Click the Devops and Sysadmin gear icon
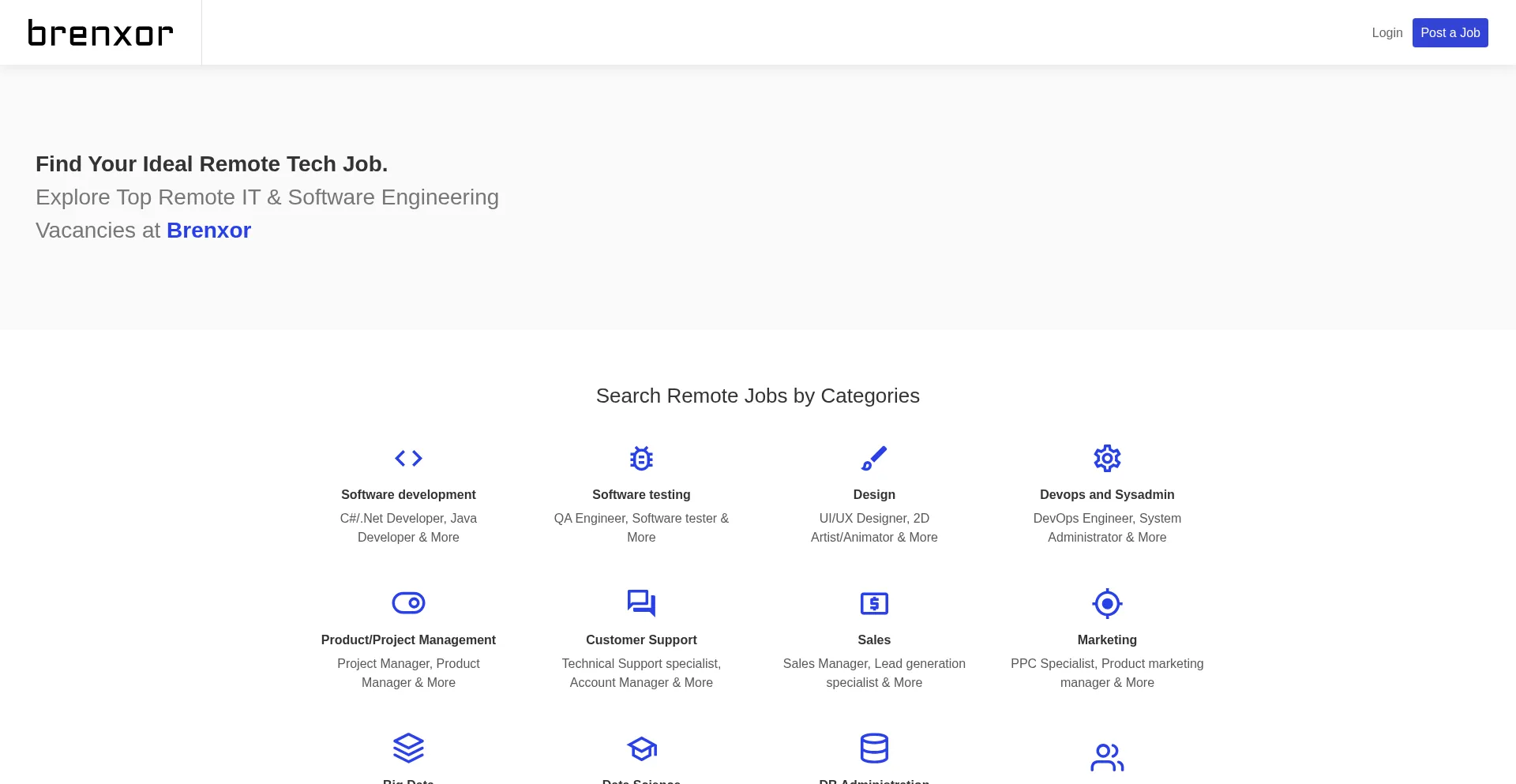 click(x=1107, y=458)
